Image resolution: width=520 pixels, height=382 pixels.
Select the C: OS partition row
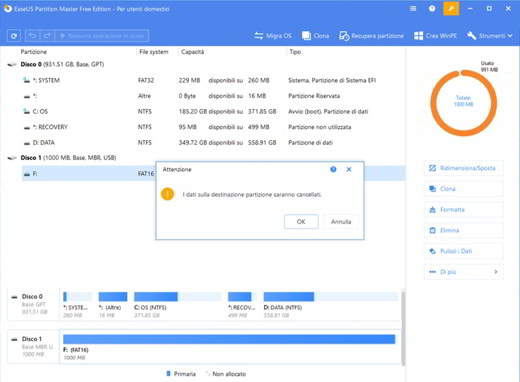213,111
